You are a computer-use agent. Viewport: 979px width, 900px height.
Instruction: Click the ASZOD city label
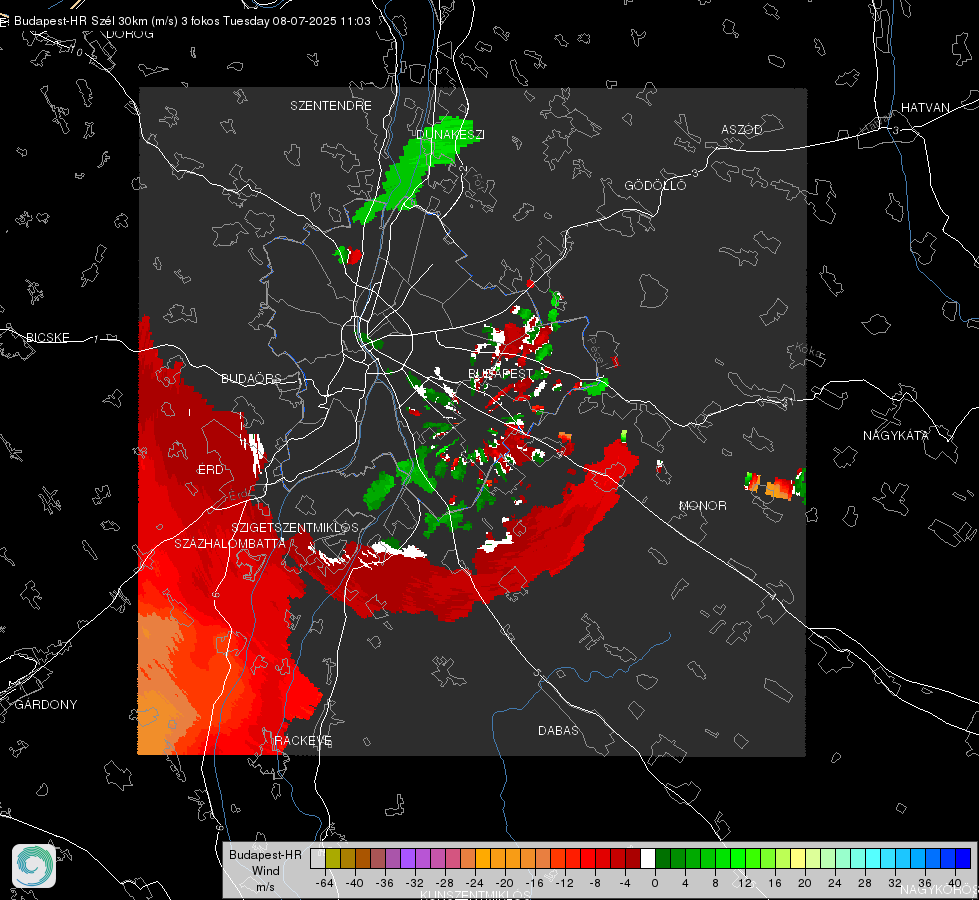pyautogui.click(x=742, y=129)
